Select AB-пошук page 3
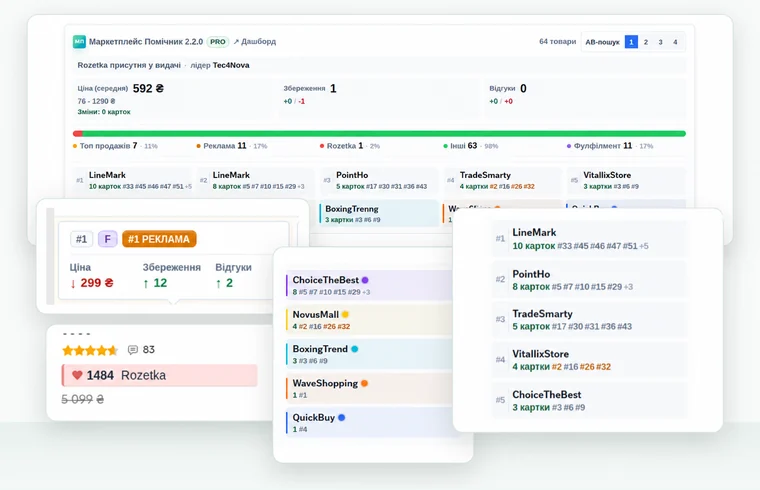760x490 pixels. (660, 42)
